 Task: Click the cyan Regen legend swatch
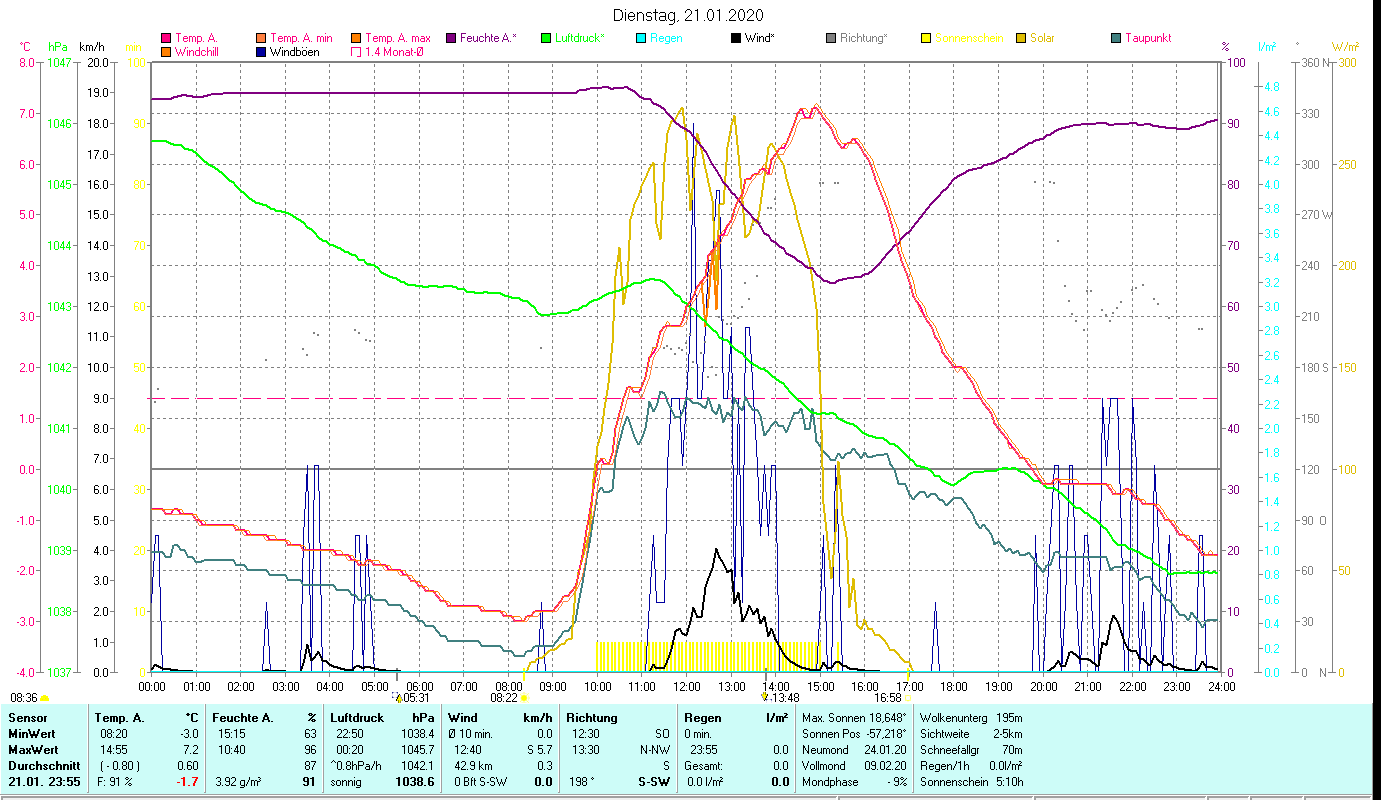click(x=641, y=38)
